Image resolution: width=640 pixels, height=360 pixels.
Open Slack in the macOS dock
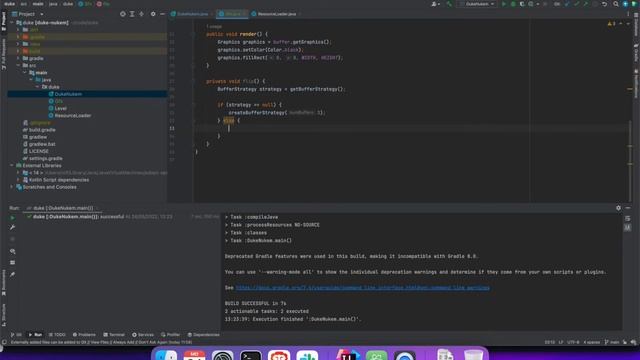(x=307, y=356)
